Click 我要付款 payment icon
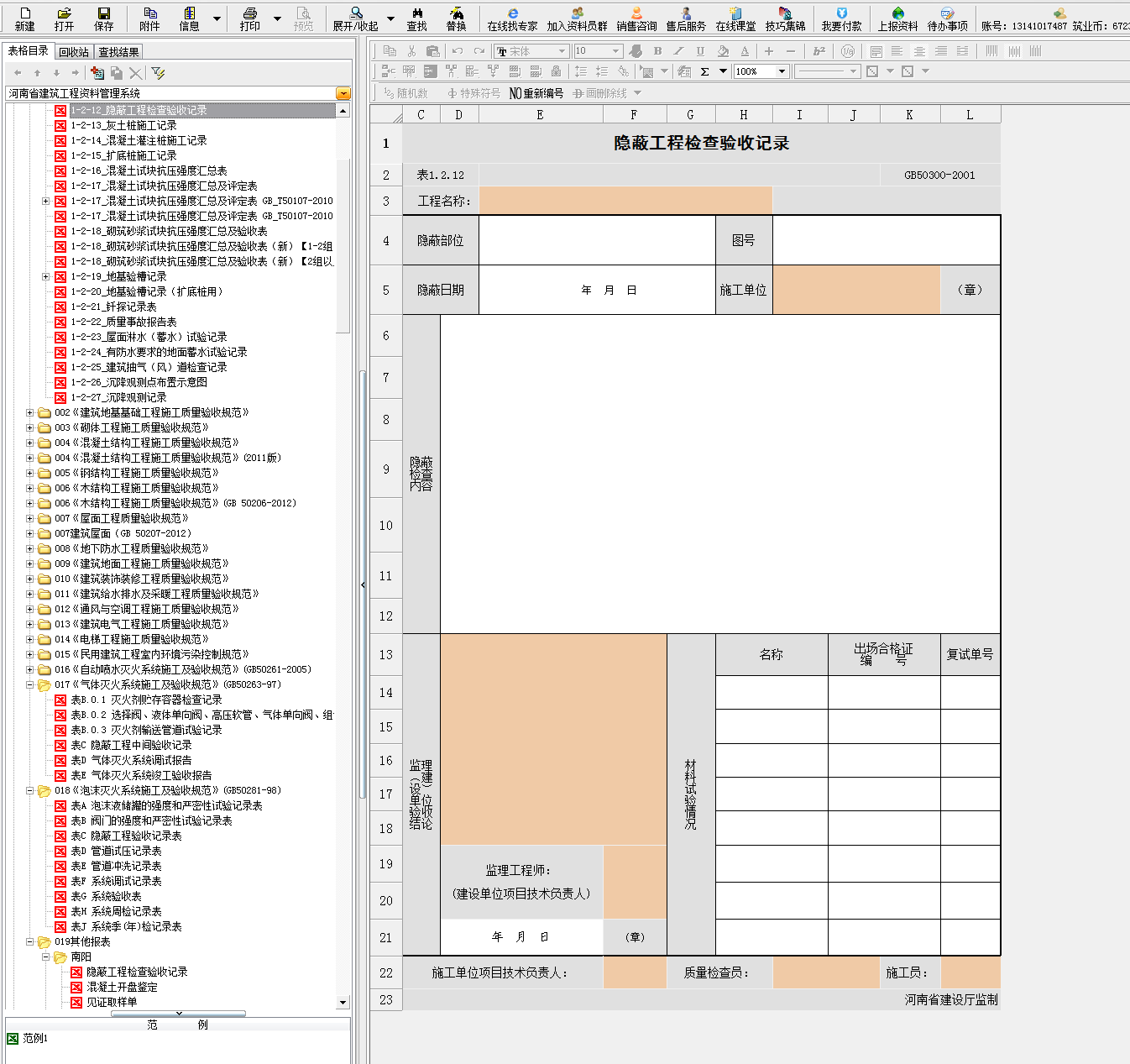1130x1064 pixels. coord(841,18)
